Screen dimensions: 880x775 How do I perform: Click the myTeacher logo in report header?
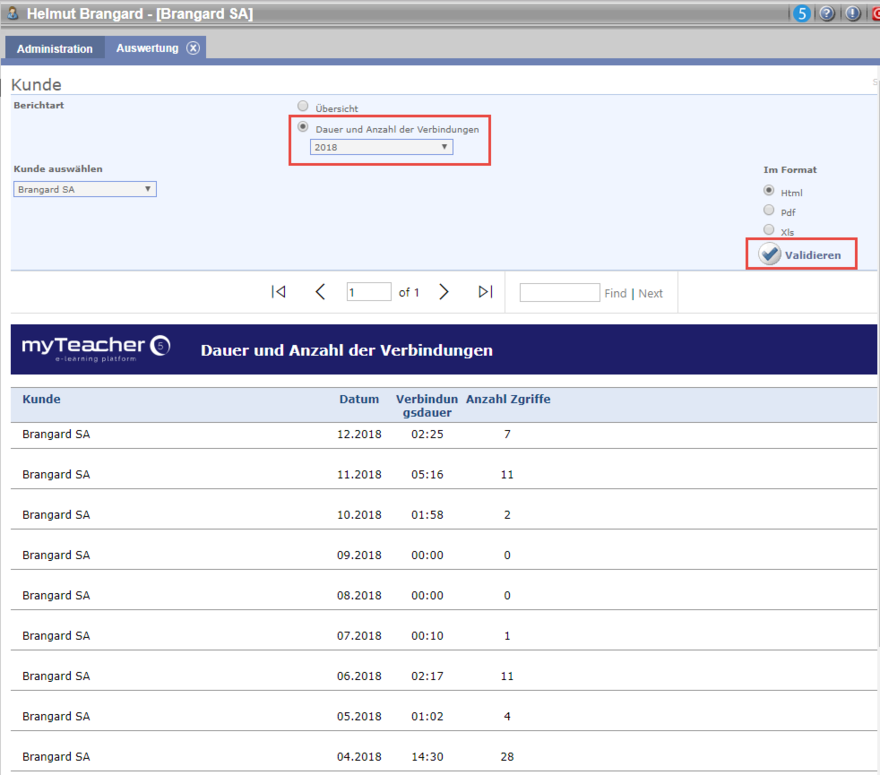[x=96, y=348]
